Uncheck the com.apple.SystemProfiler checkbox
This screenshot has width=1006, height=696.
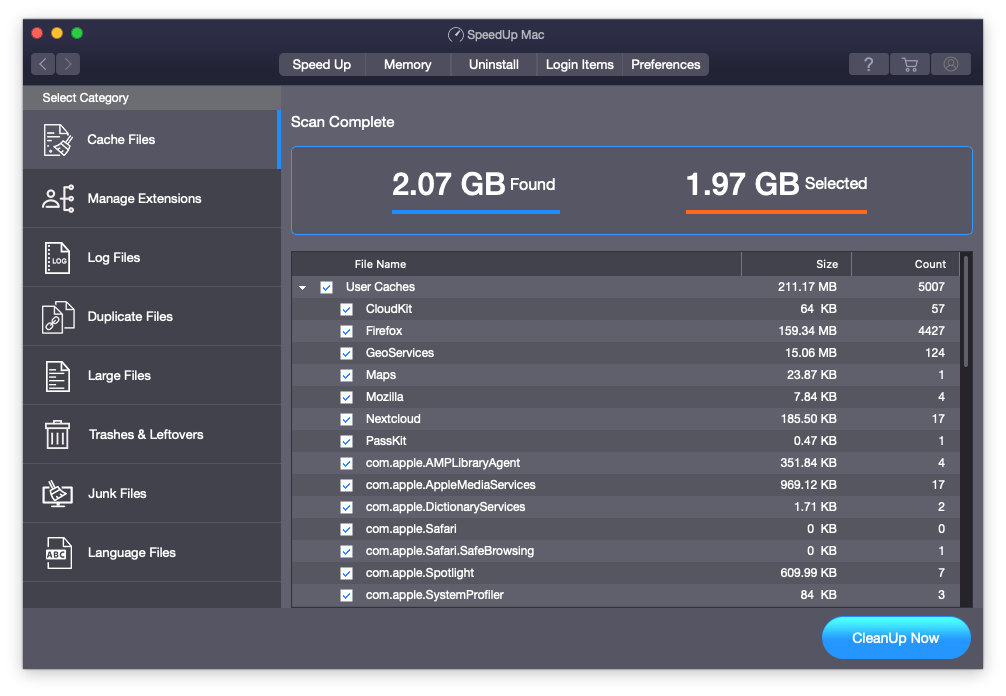[x=346, y=595]
